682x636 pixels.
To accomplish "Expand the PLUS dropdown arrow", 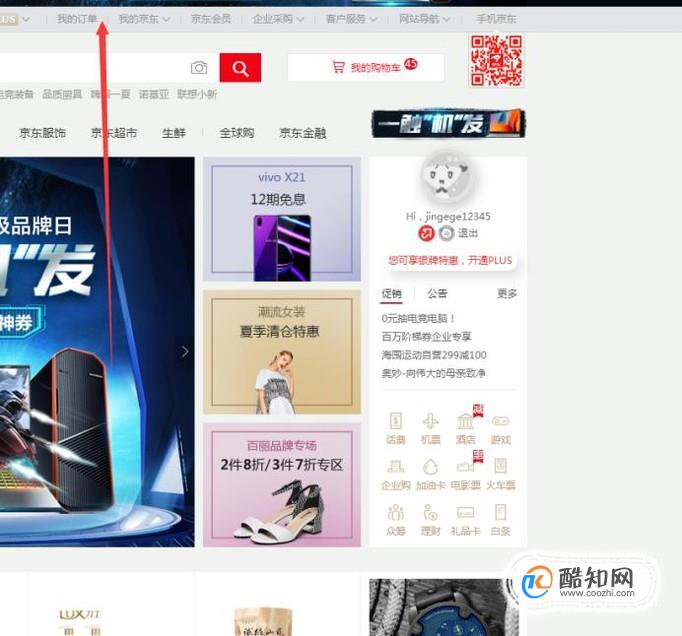I will [x=26, y=20].
